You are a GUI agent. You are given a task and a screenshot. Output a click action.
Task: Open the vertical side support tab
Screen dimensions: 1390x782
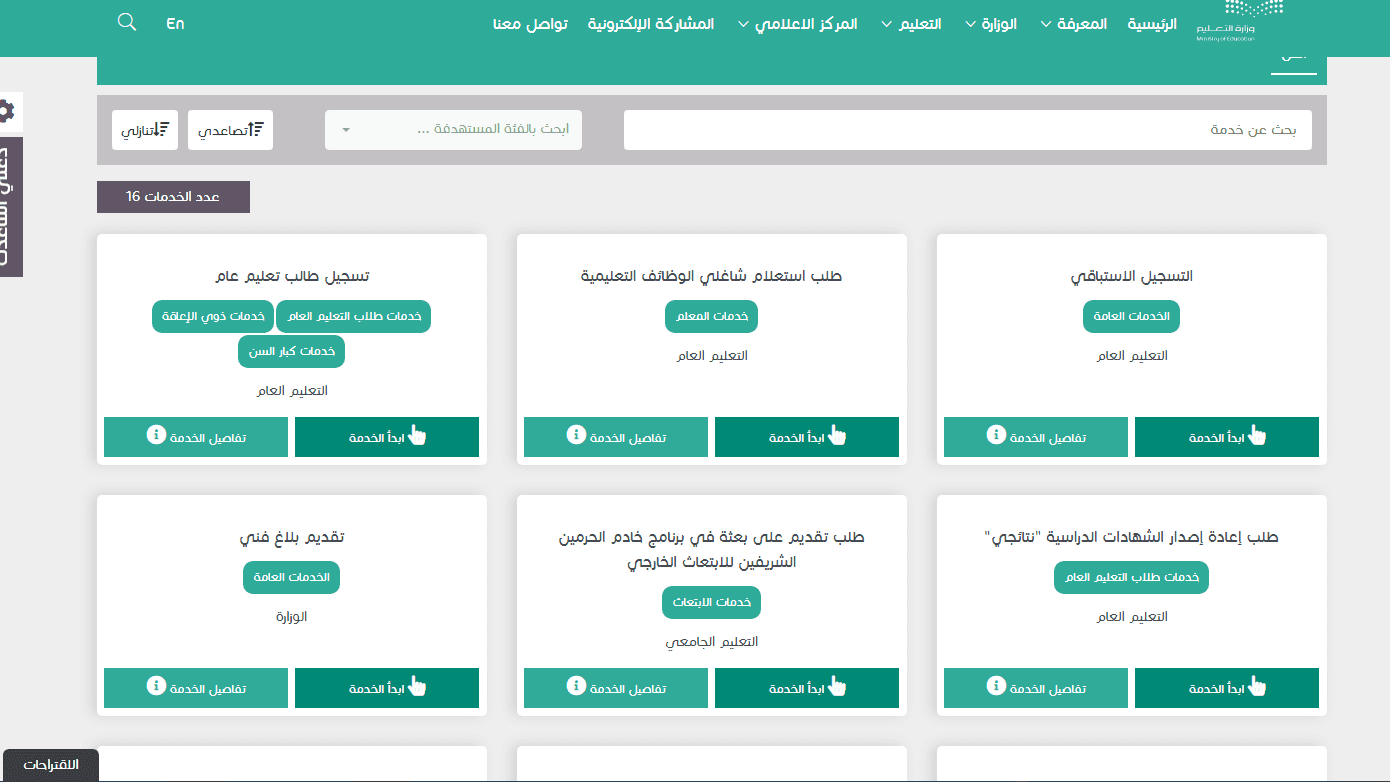9,207
